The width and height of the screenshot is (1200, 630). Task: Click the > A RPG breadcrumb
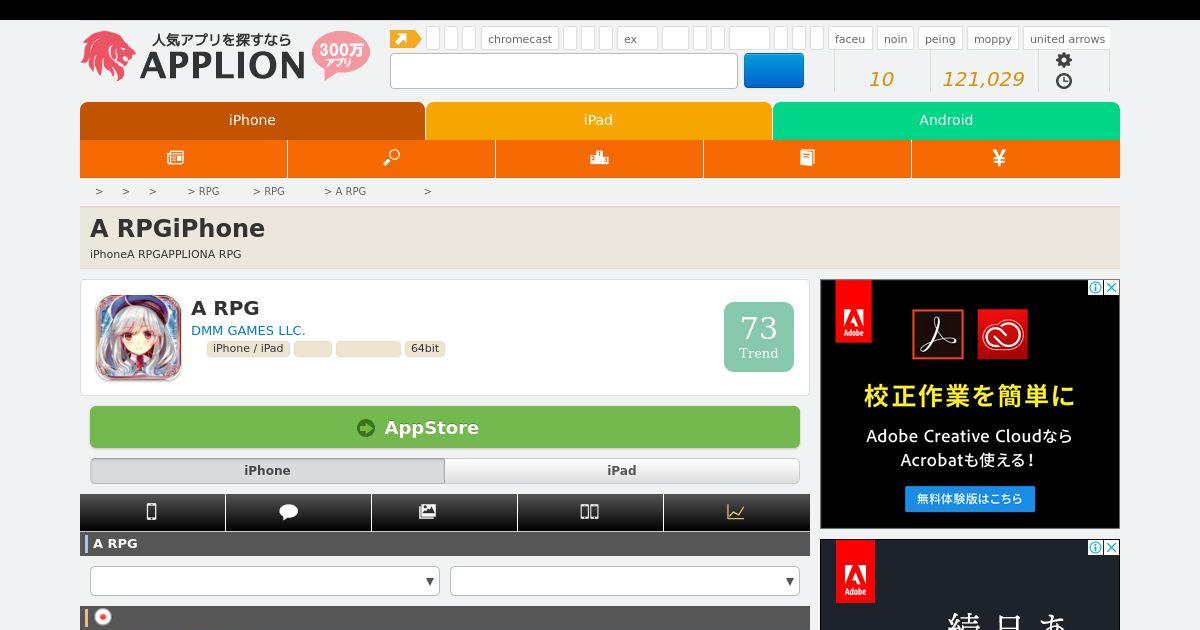point(345,191)
